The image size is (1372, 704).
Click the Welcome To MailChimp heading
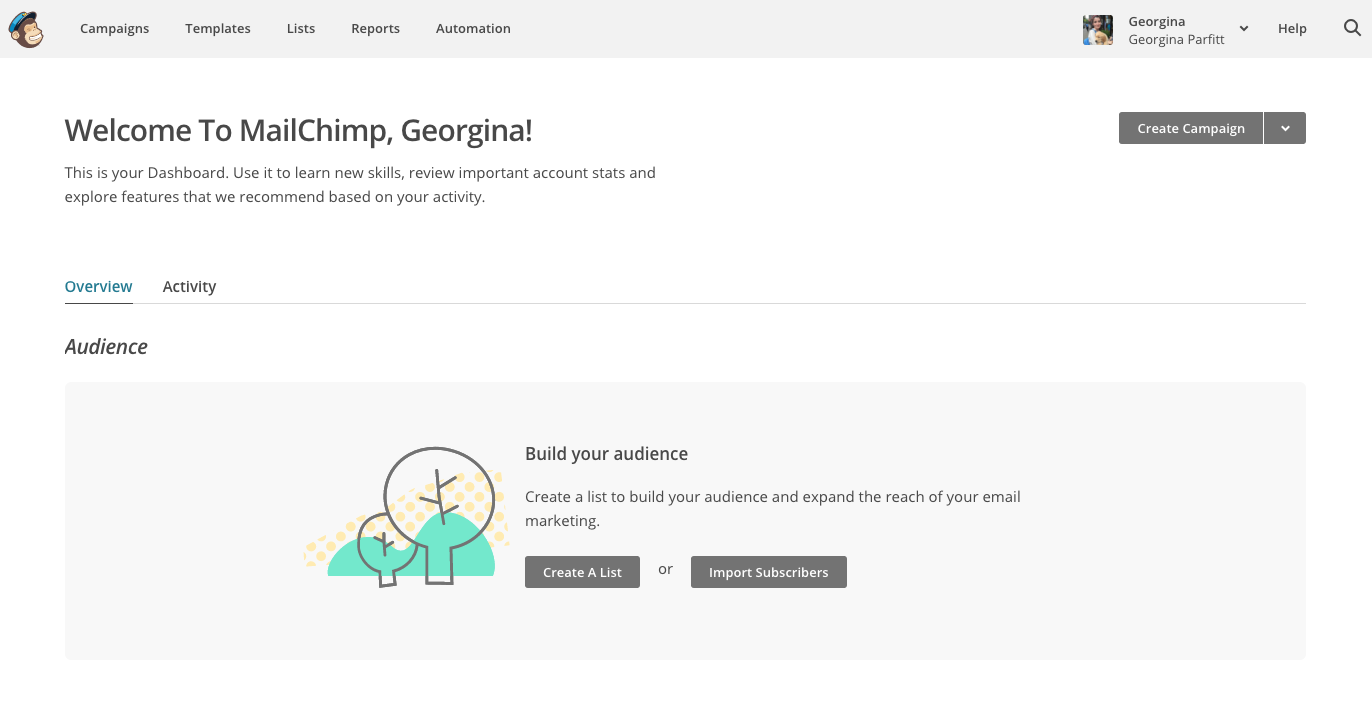(299, 130)
